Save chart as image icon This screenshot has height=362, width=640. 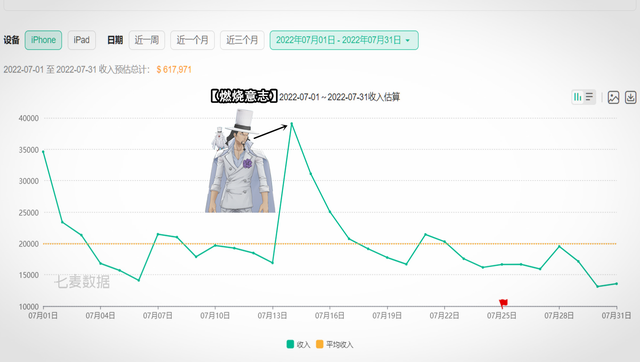[x=613, y=97]
